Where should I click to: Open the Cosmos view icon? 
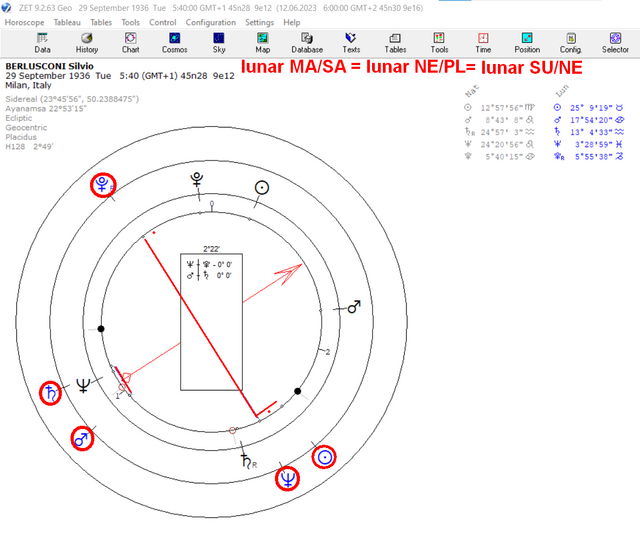[175, 43]
